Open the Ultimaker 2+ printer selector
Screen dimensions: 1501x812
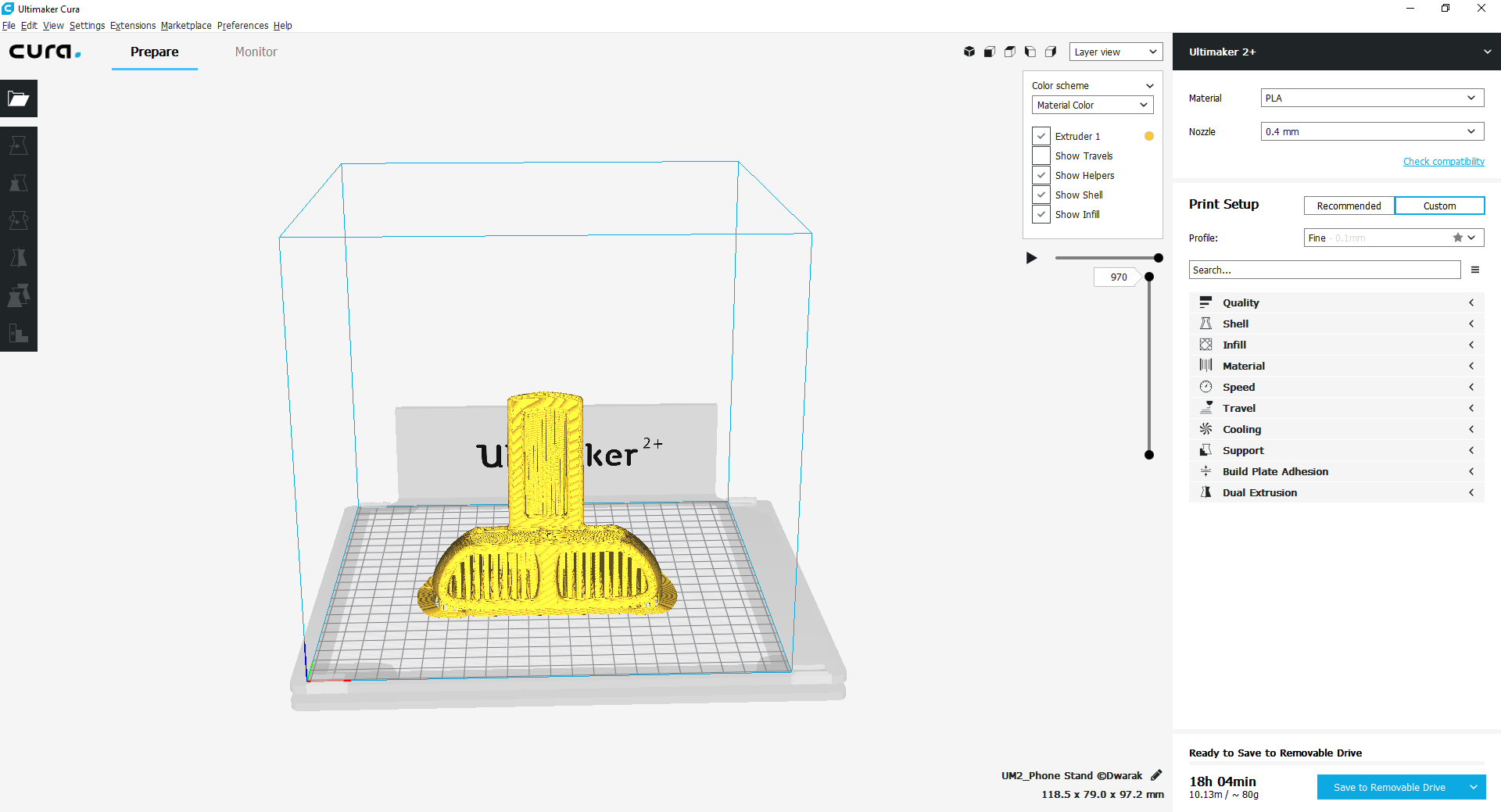click(1337, 52)
